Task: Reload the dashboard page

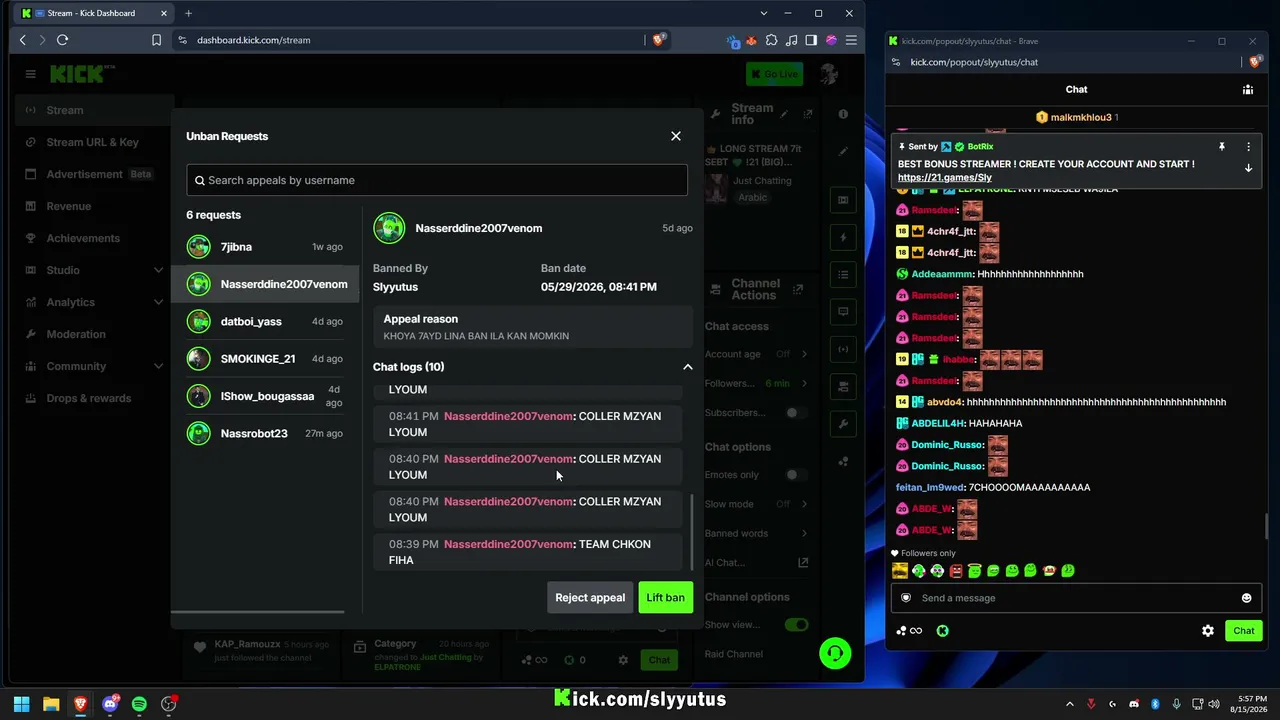Action: pos(62,40)
